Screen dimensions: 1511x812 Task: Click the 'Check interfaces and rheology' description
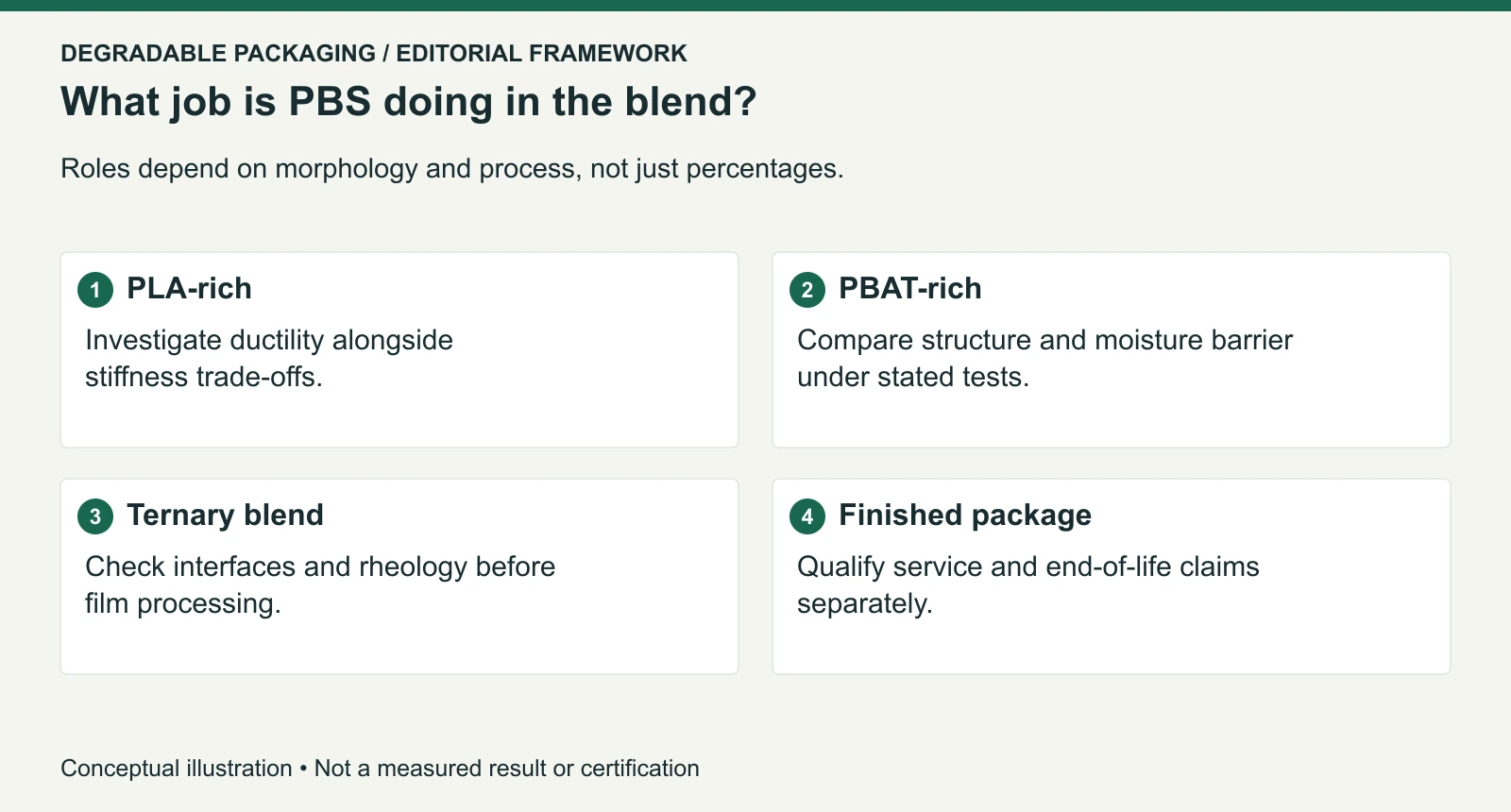pyautogui.click(x=320, y=585)
